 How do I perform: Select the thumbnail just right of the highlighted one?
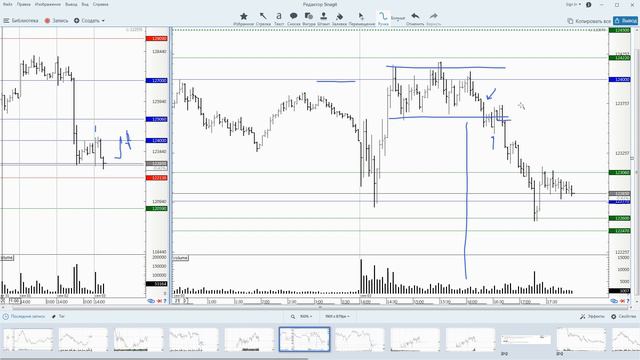tap(360, 340)
